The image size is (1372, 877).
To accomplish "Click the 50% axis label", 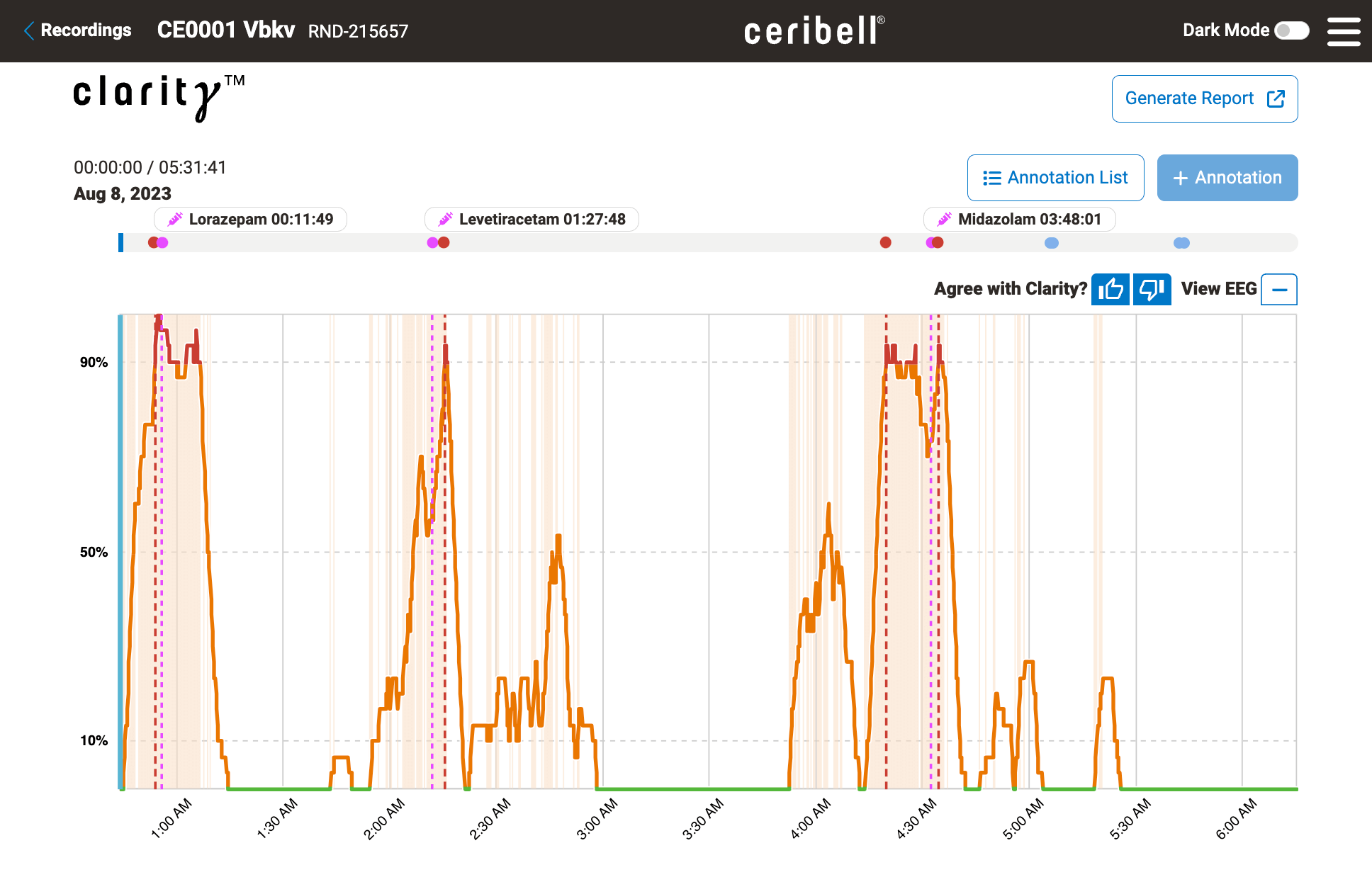I will click(x=94, y=553).
